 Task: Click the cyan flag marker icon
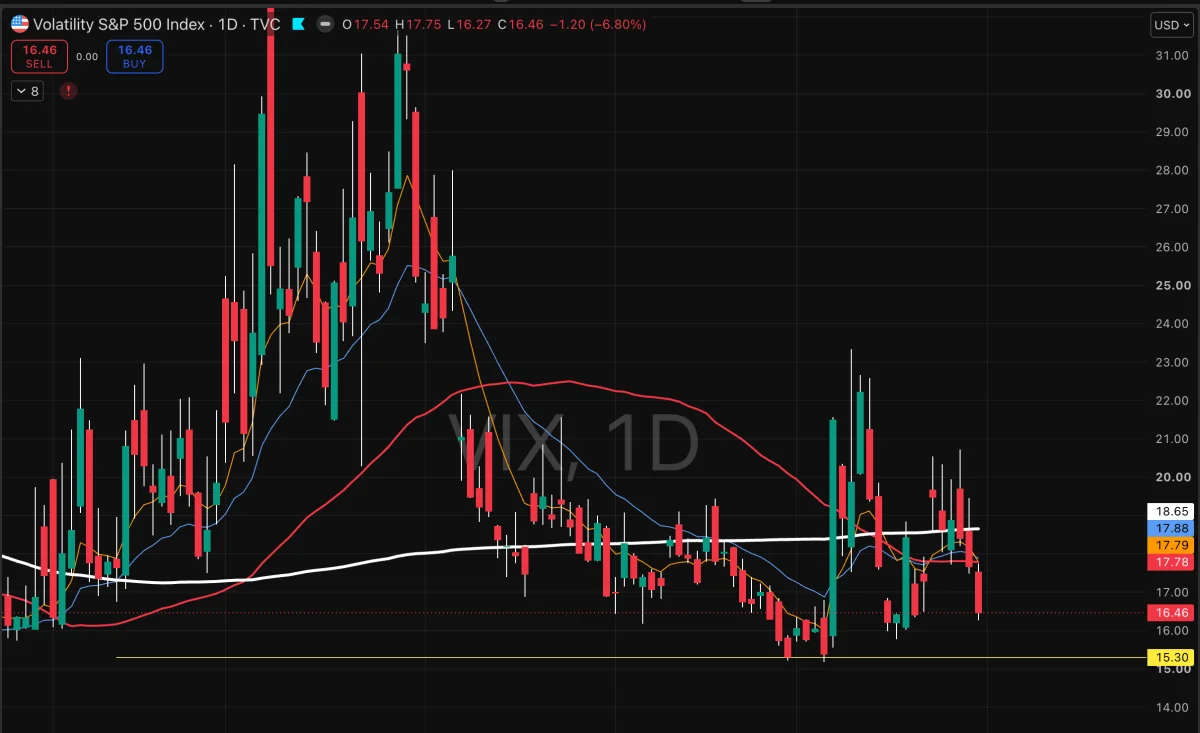298,24
